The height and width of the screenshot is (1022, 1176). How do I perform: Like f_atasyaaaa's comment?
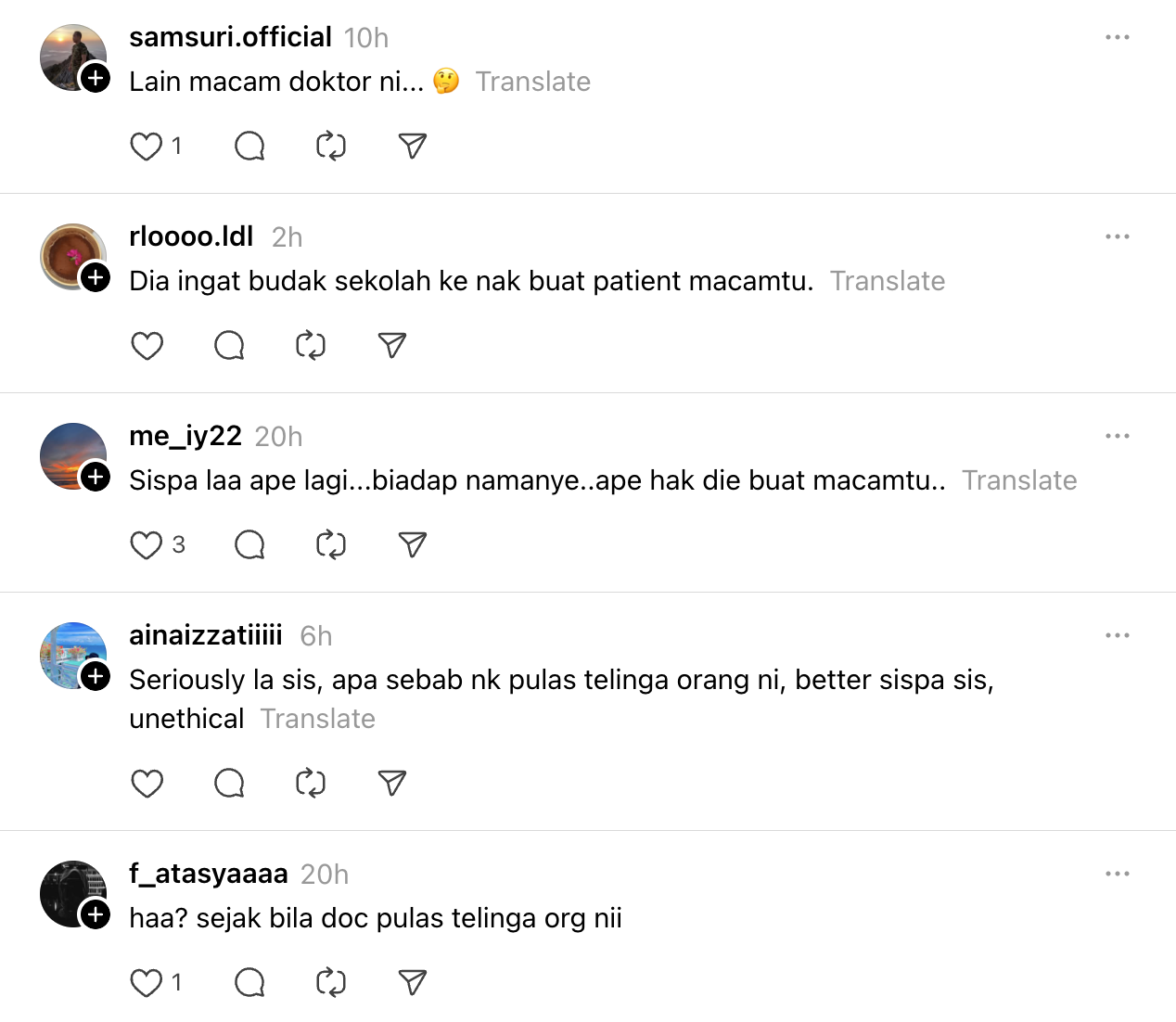pos(147,983)
